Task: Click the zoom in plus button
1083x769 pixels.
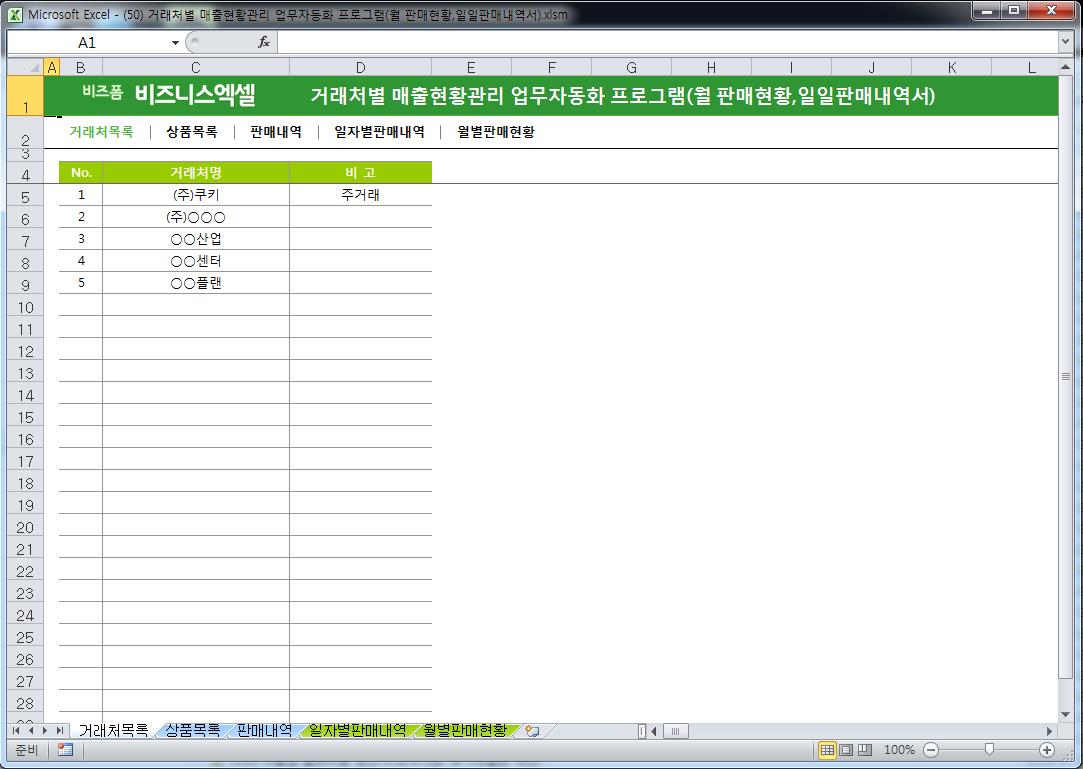Action: click(1047, 750)
